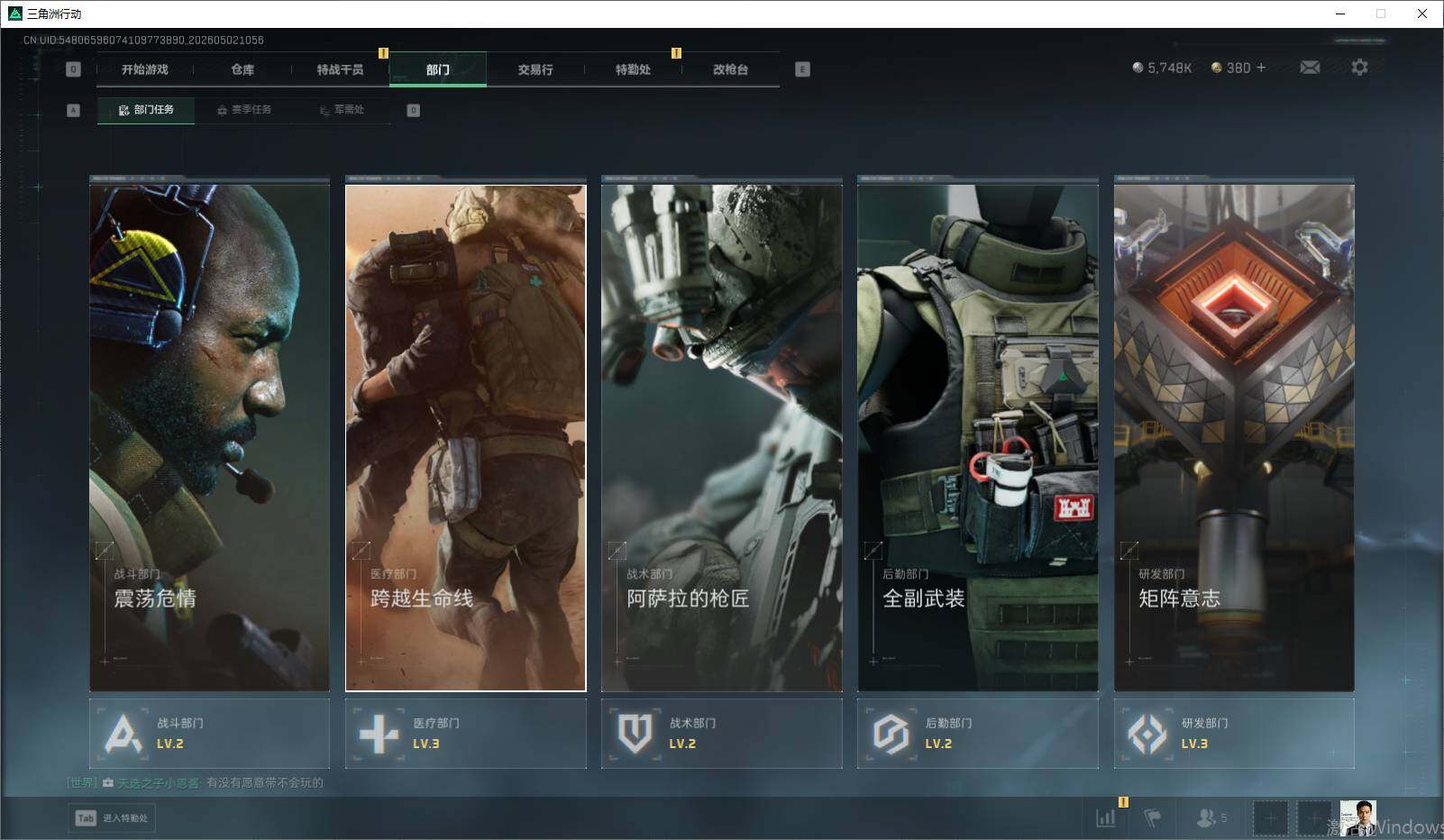
Task: Click the first empty squad slot plus
Action: [1270, 818]
